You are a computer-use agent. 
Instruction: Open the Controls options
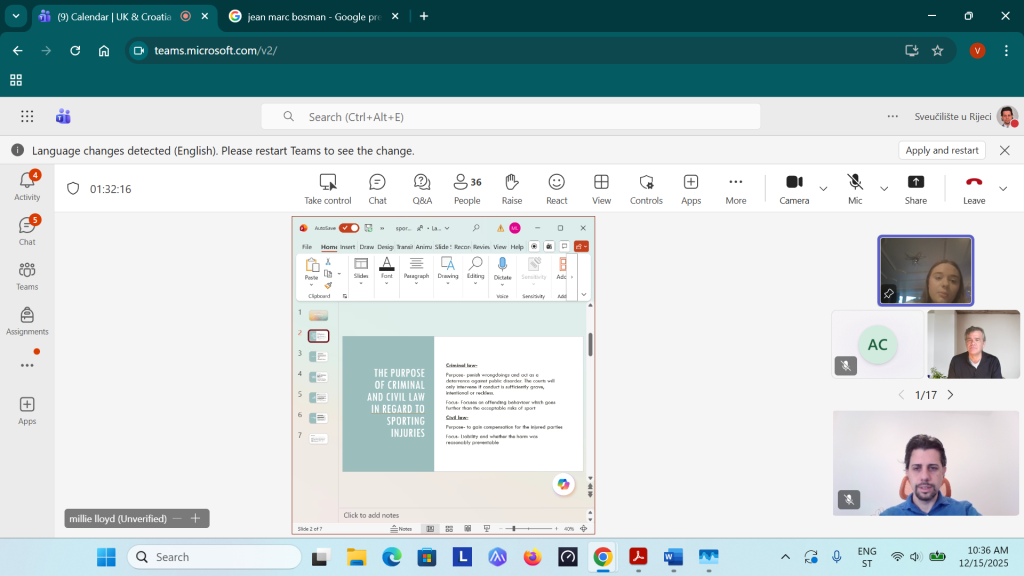tap(646, 187)
